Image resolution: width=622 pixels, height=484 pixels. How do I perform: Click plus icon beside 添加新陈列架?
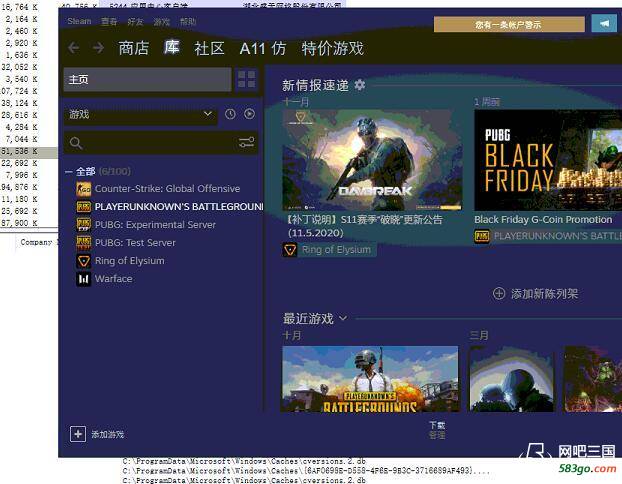(x=499, y=294)
